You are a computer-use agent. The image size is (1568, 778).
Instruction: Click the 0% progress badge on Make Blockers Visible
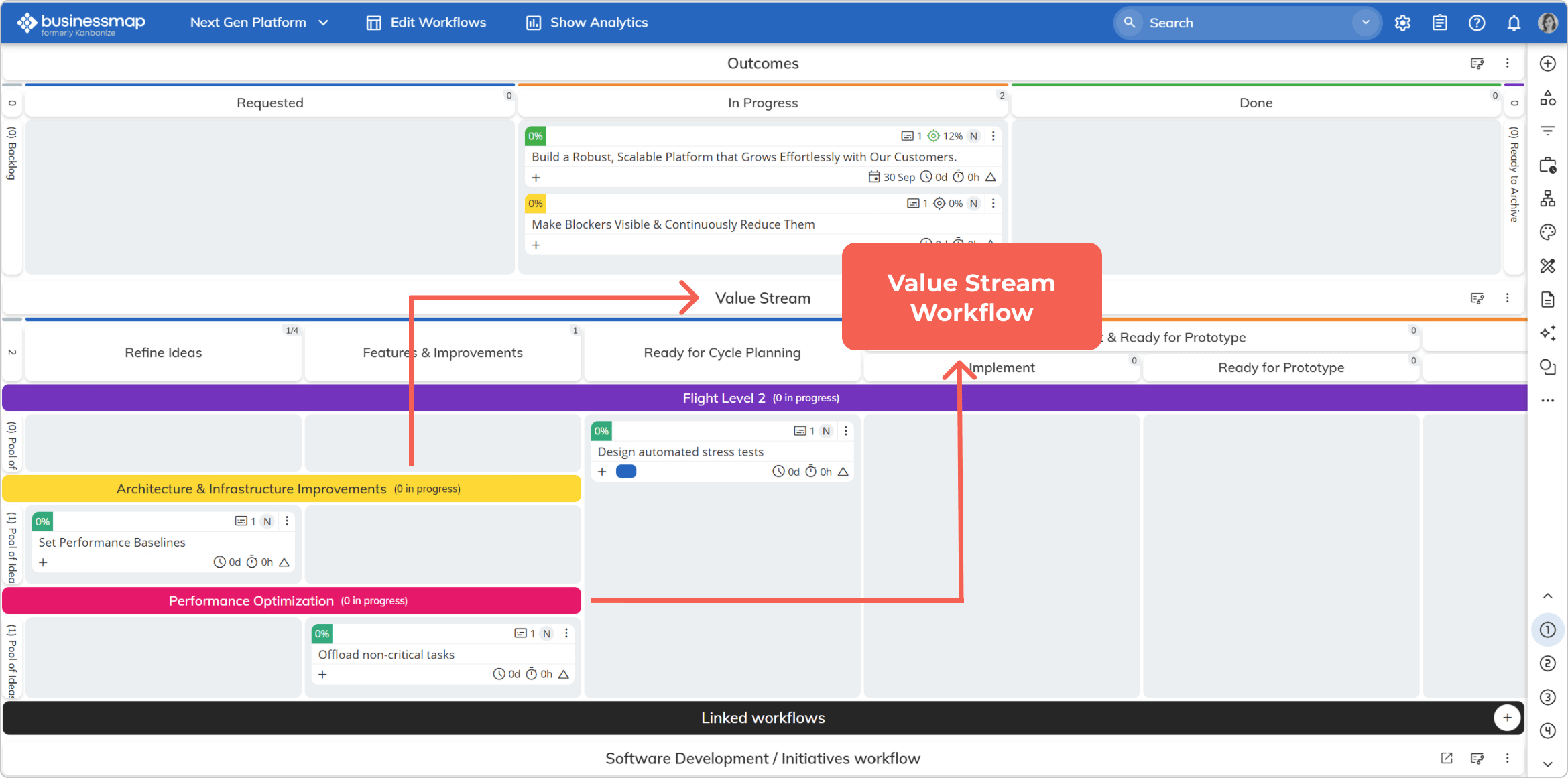click(x=535, y=203)
